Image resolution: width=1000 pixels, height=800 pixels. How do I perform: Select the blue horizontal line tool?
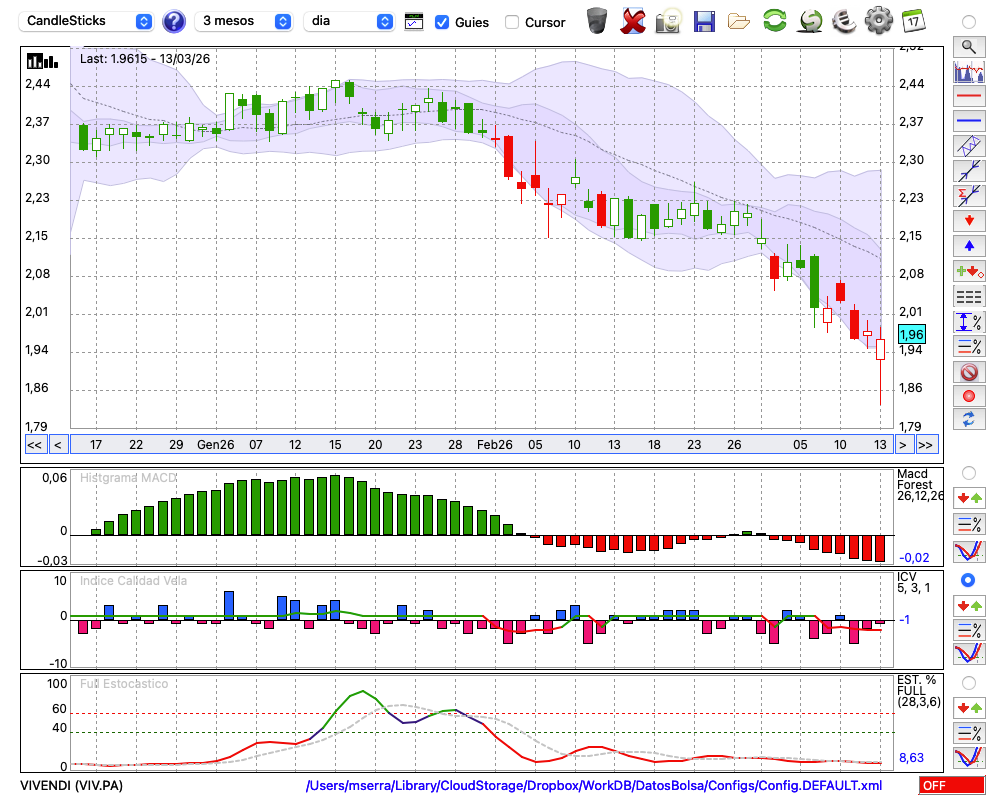968,121
